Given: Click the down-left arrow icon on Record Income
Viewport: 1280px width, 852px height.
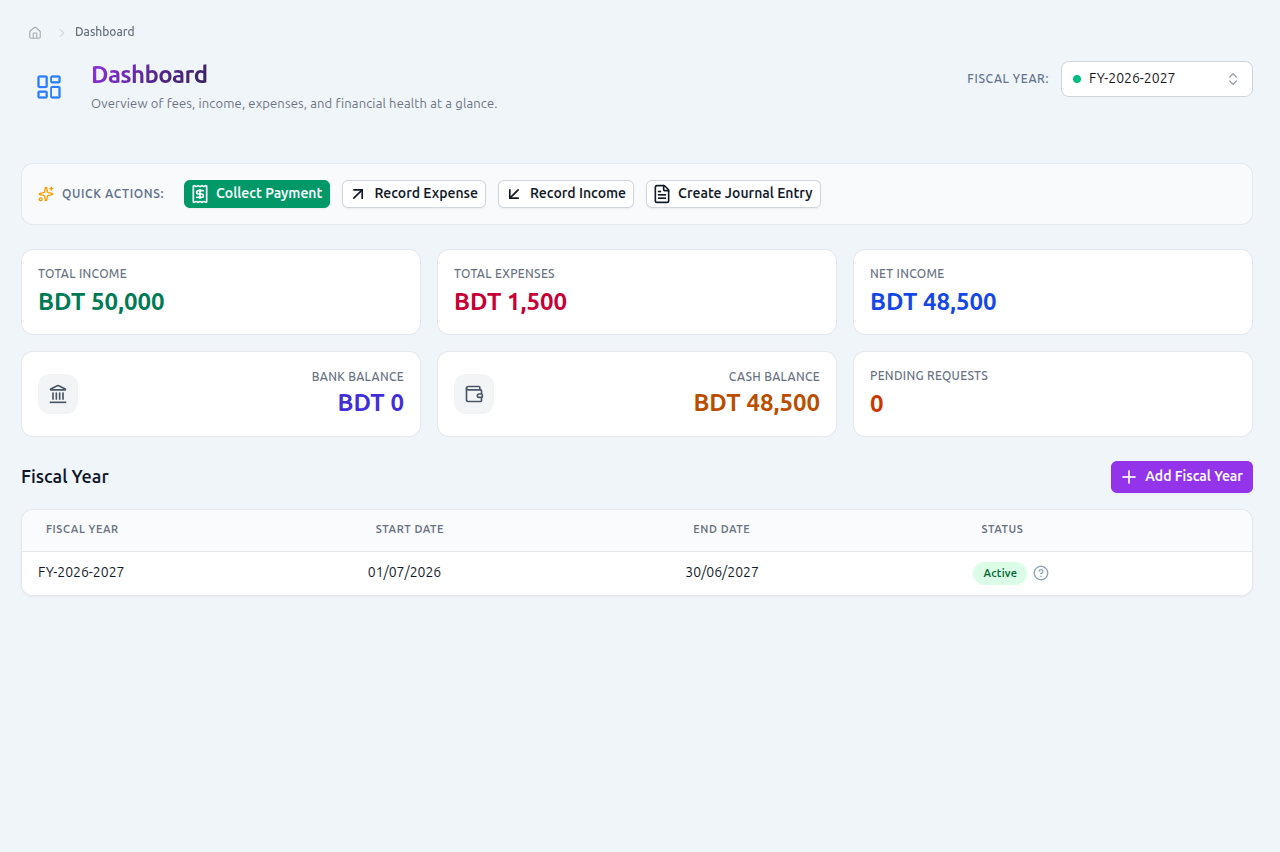Looking at the screenshot, I should coord(514,194).
